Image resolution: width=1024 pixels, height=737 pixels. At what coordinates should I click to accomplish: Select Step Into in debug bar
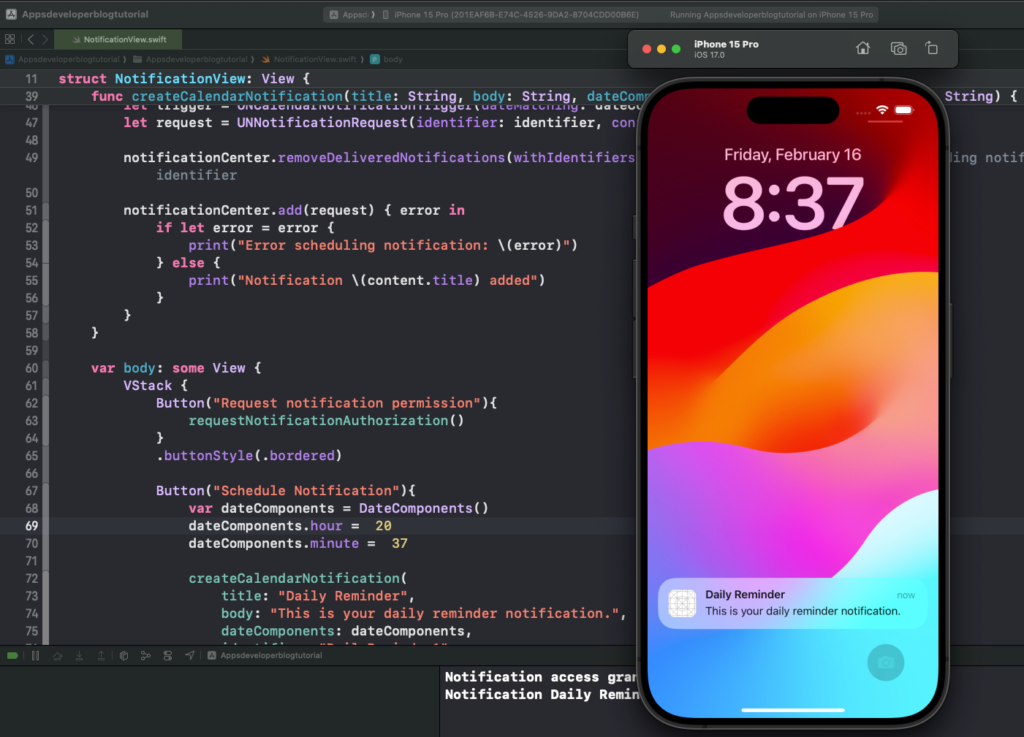tap(79, 655)
